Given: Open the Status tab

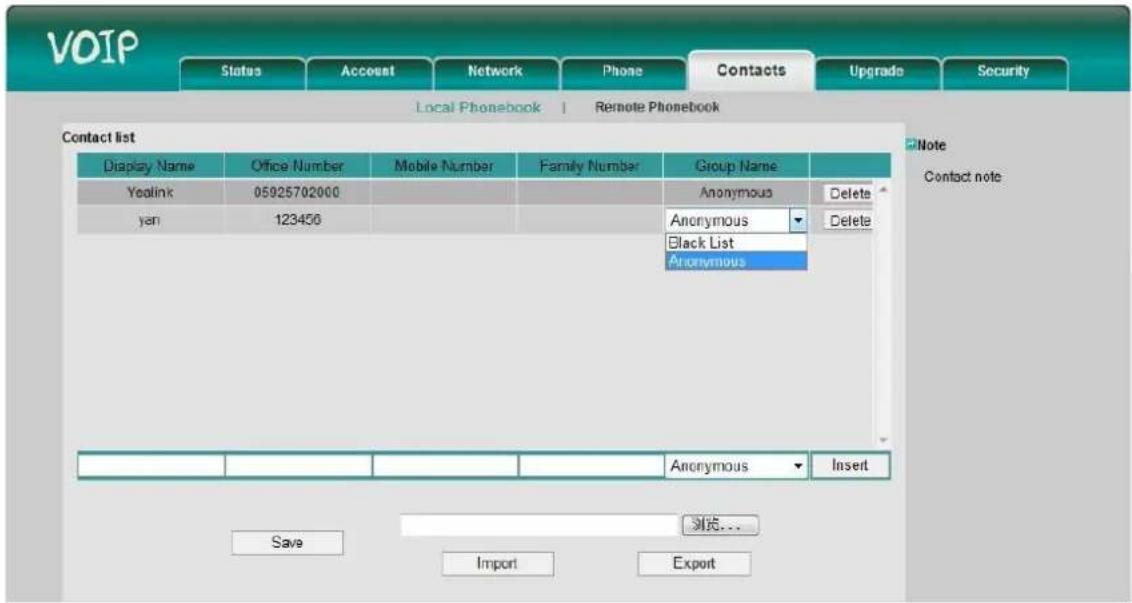Looking at the screenshot, I should point(241,71).
